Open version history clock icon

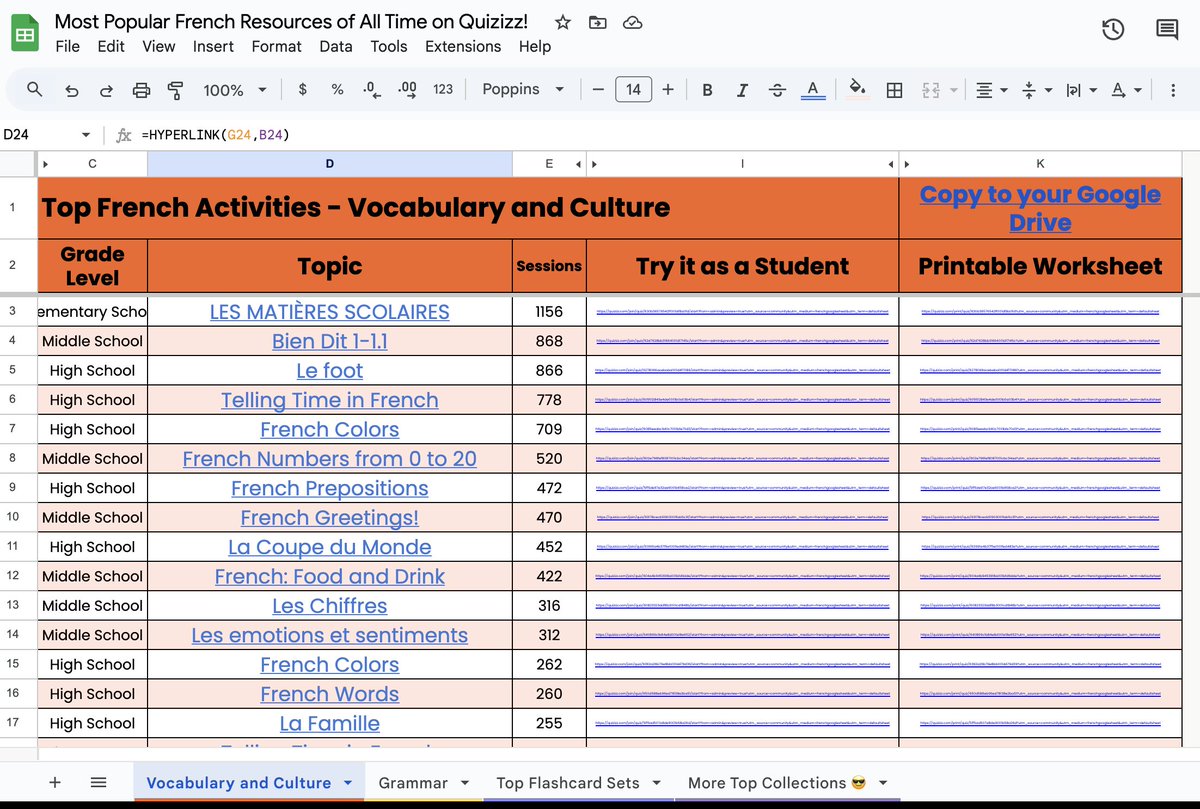pos(1113,30)
